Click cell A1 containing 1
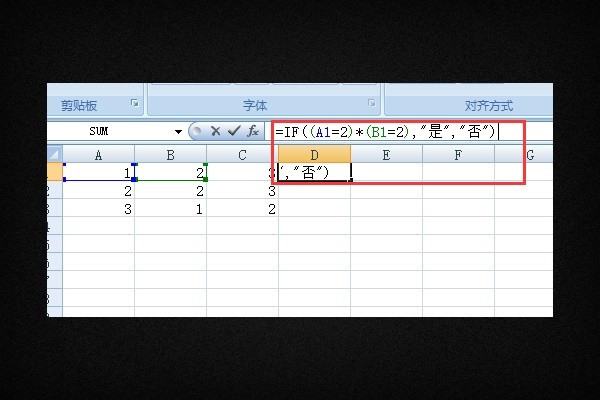 tap(98, 172)
